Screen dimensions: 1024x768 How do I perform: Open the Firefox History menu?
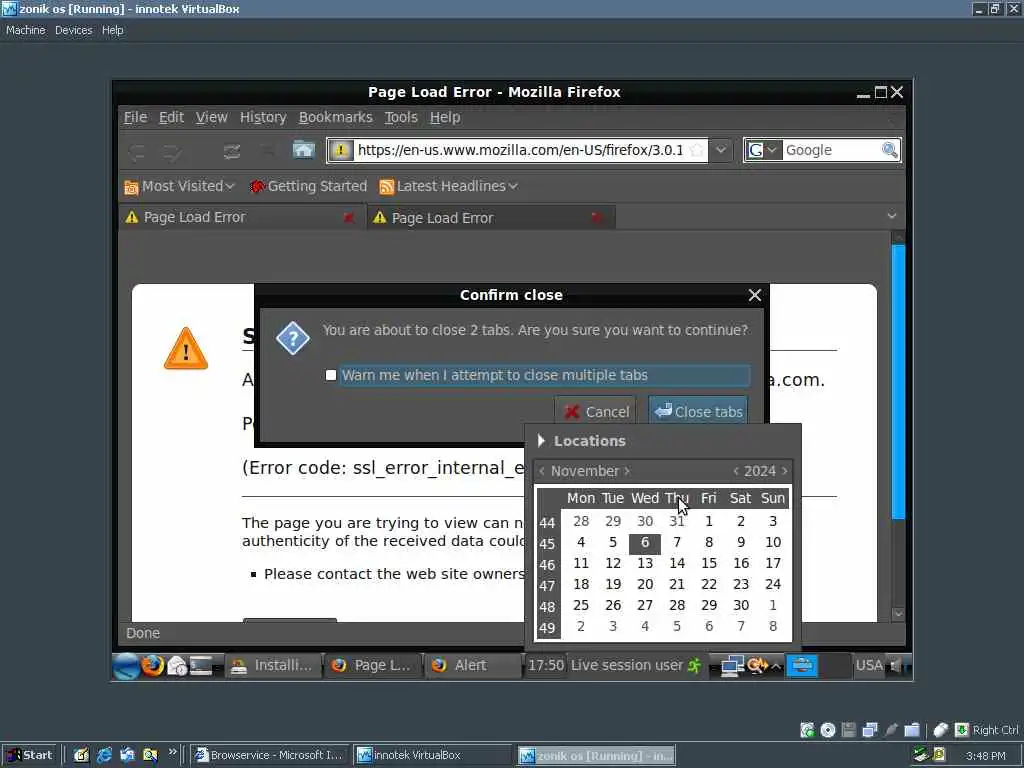tap(263, 118)
